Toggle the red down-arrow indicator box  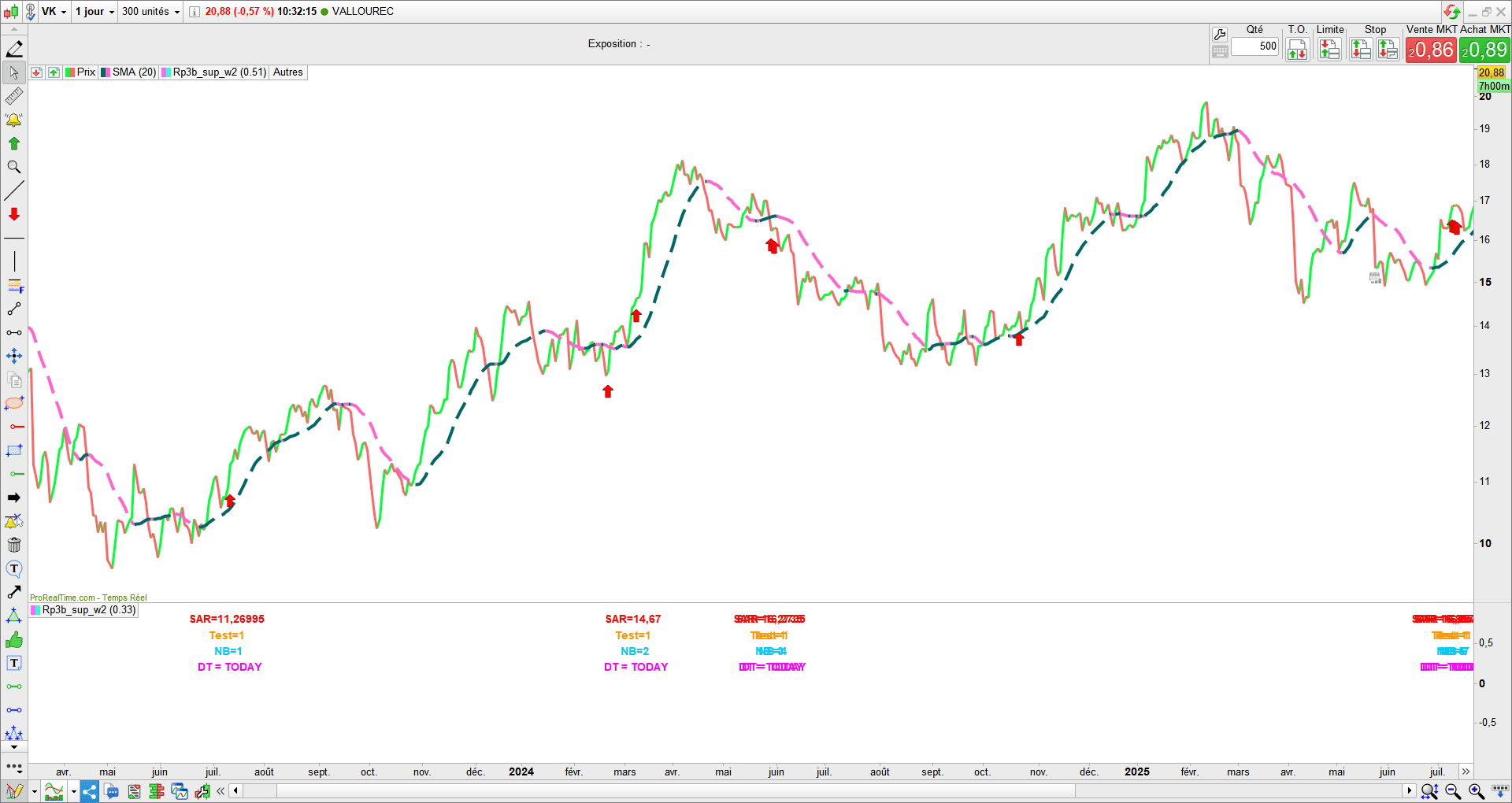(x=37, y=72)
